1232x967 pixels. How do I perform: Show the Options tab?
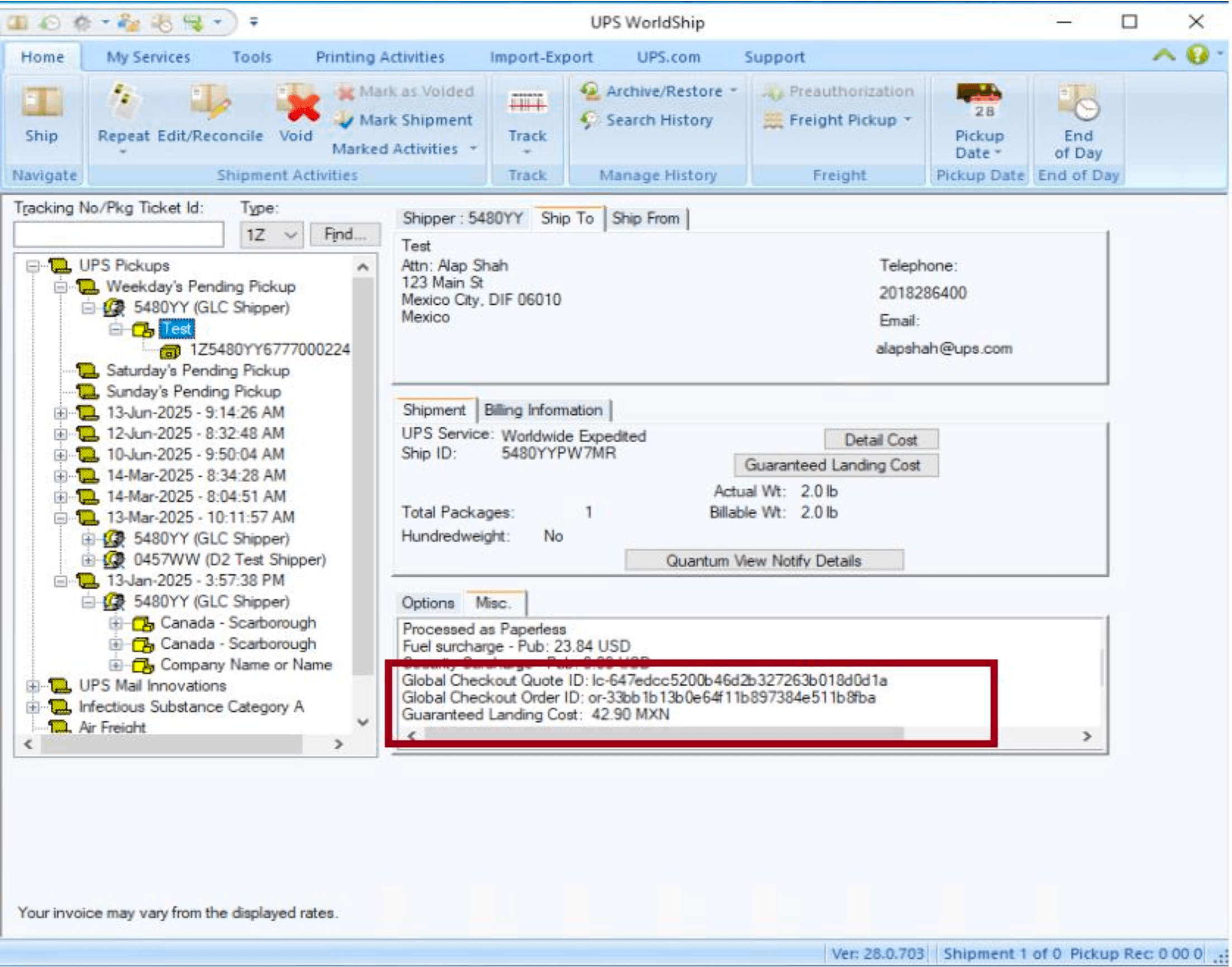(428, 603)
